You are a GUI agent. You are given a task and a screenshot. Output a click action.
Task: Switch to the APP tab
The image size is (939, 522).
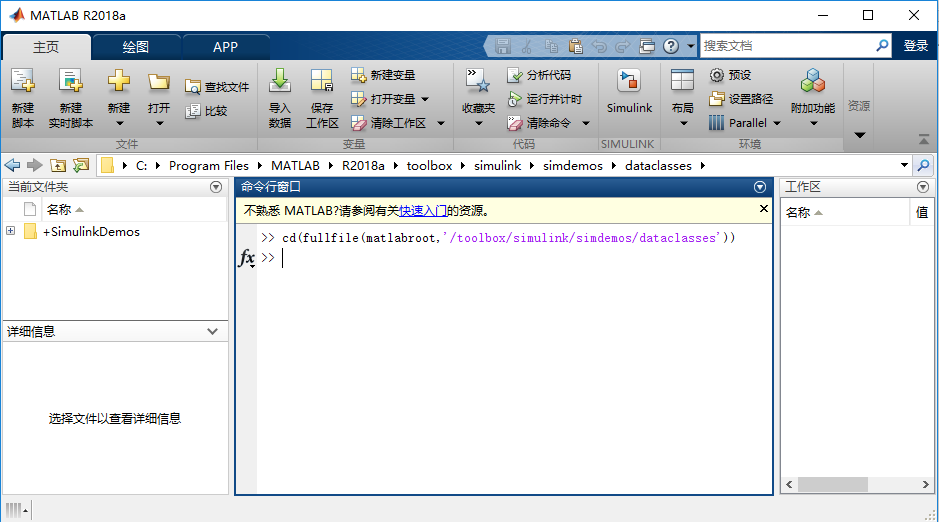(225, 47)
